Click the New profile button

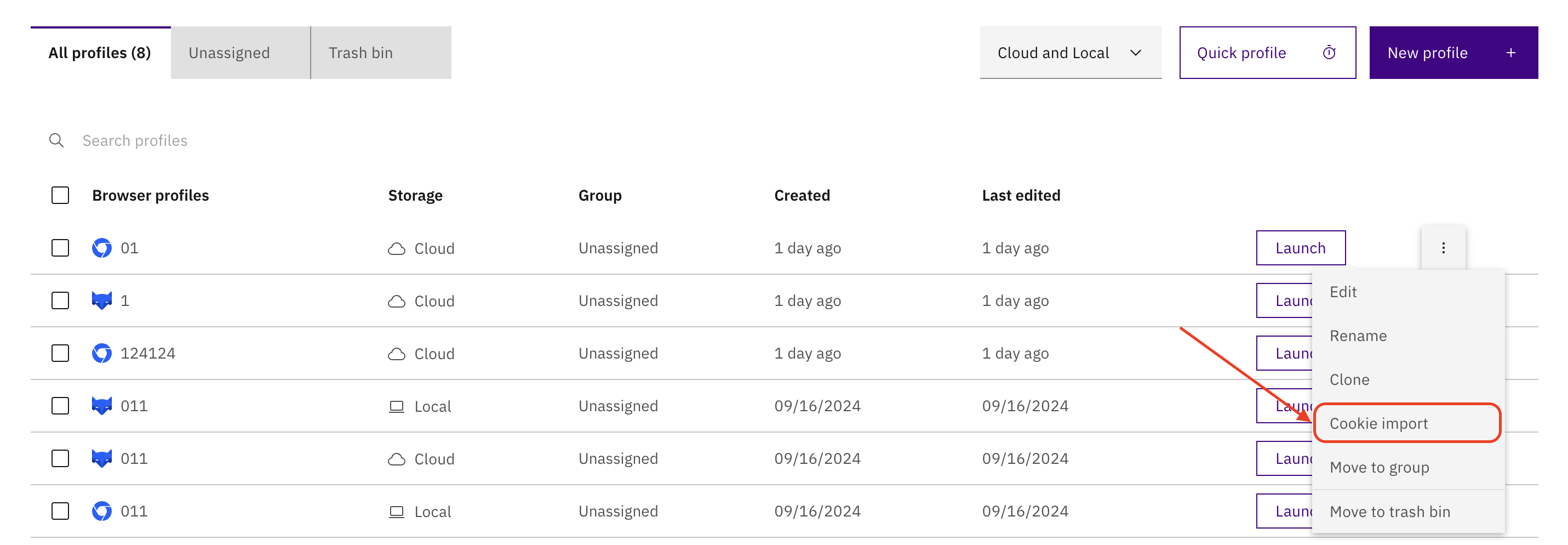tap(1453, 53)
